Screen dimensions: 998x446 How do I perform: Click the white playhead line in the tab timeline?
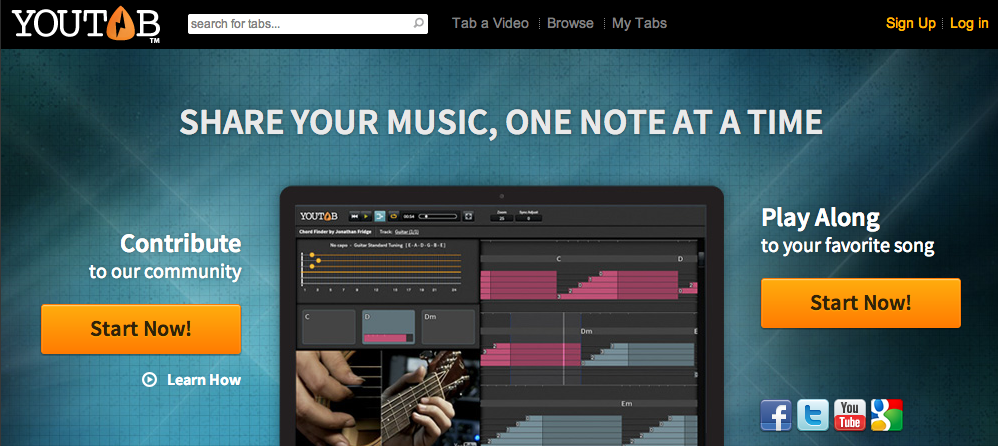(x=563, y=349)
